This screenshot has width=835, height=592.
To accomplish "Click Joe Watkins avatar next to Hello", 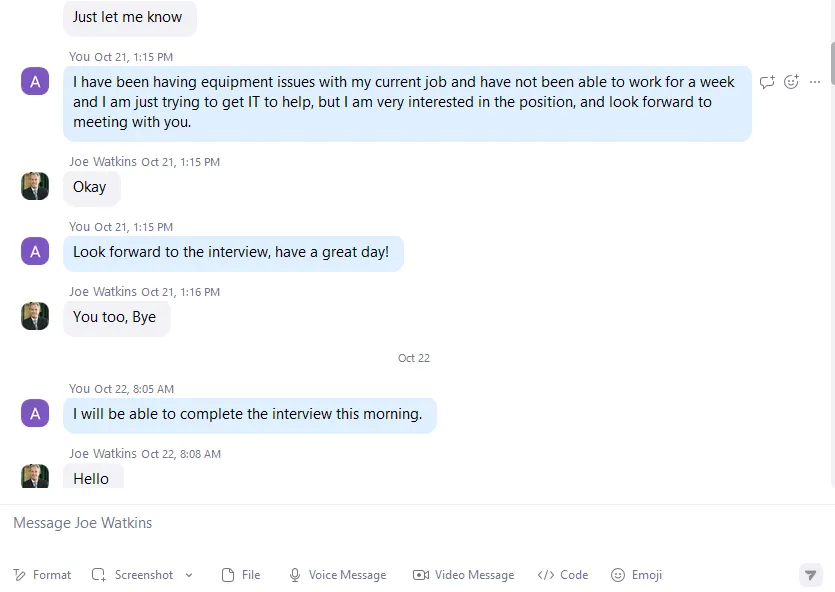I will click(x=35, y=476).
